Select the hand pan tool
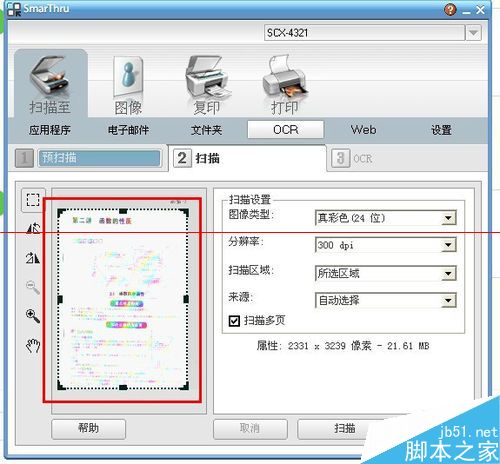This screenshot has height=464, width=500. point(33,345)
